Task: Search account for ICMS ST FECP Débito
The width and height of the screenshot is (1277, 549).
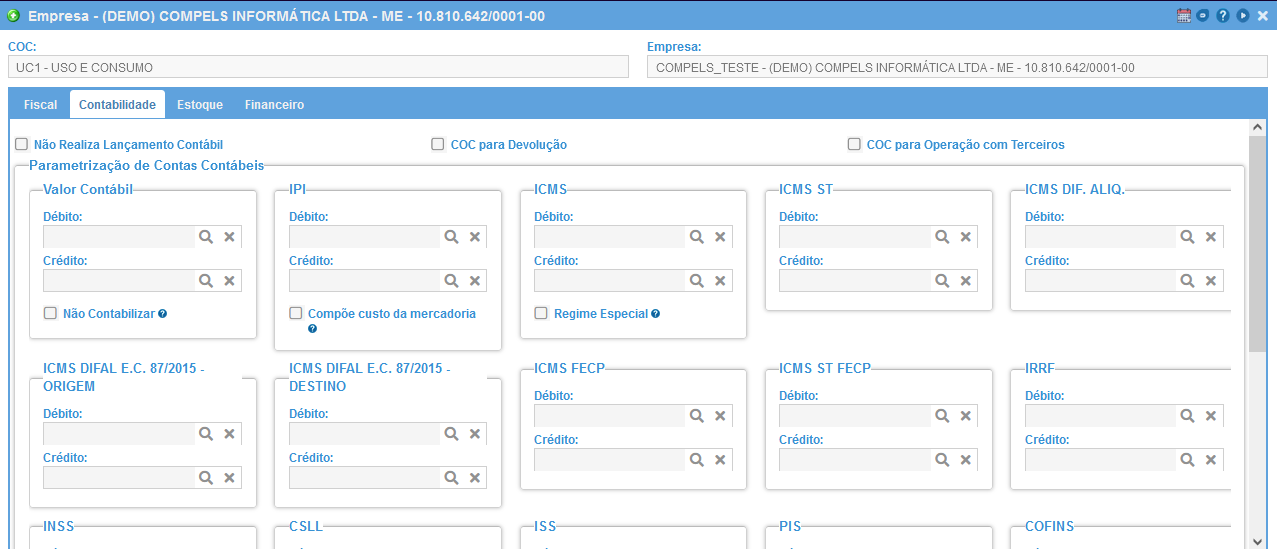Action: point(941,416)
